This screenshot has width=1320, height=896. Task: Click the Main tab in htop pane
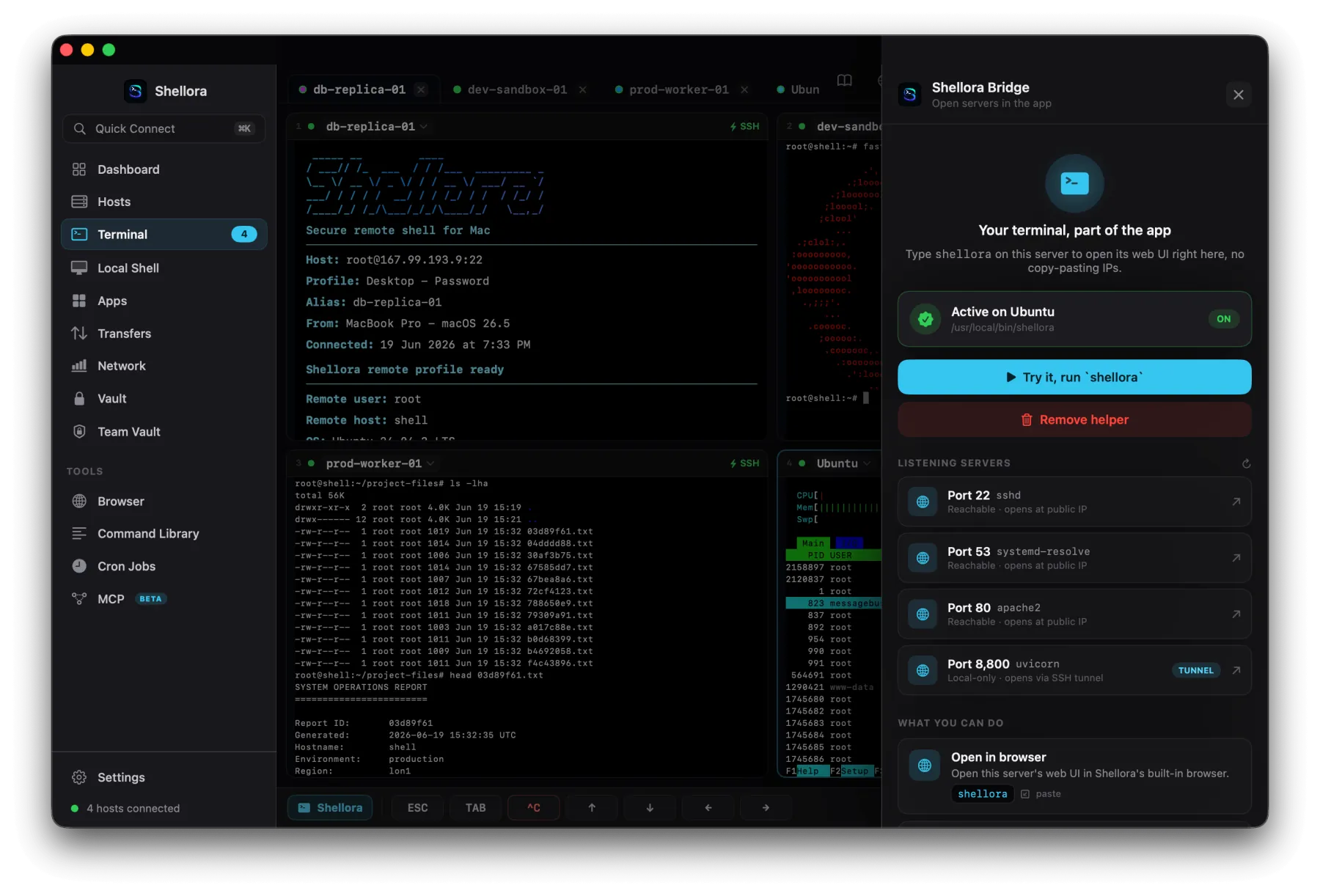tap(813, 543)
